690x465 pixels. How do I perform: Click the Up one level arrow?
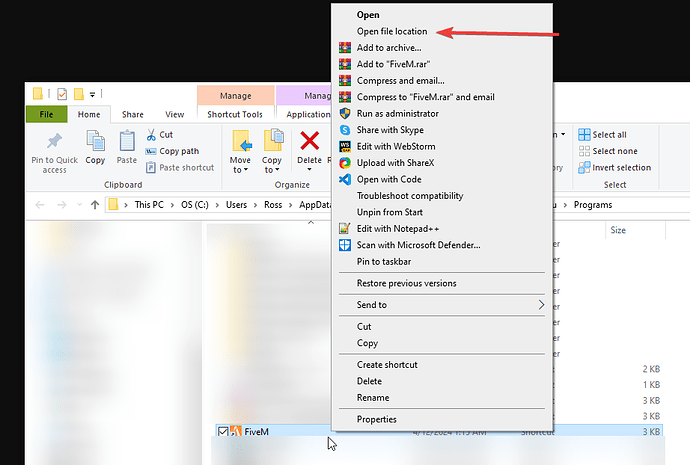(x=95, y=205)
